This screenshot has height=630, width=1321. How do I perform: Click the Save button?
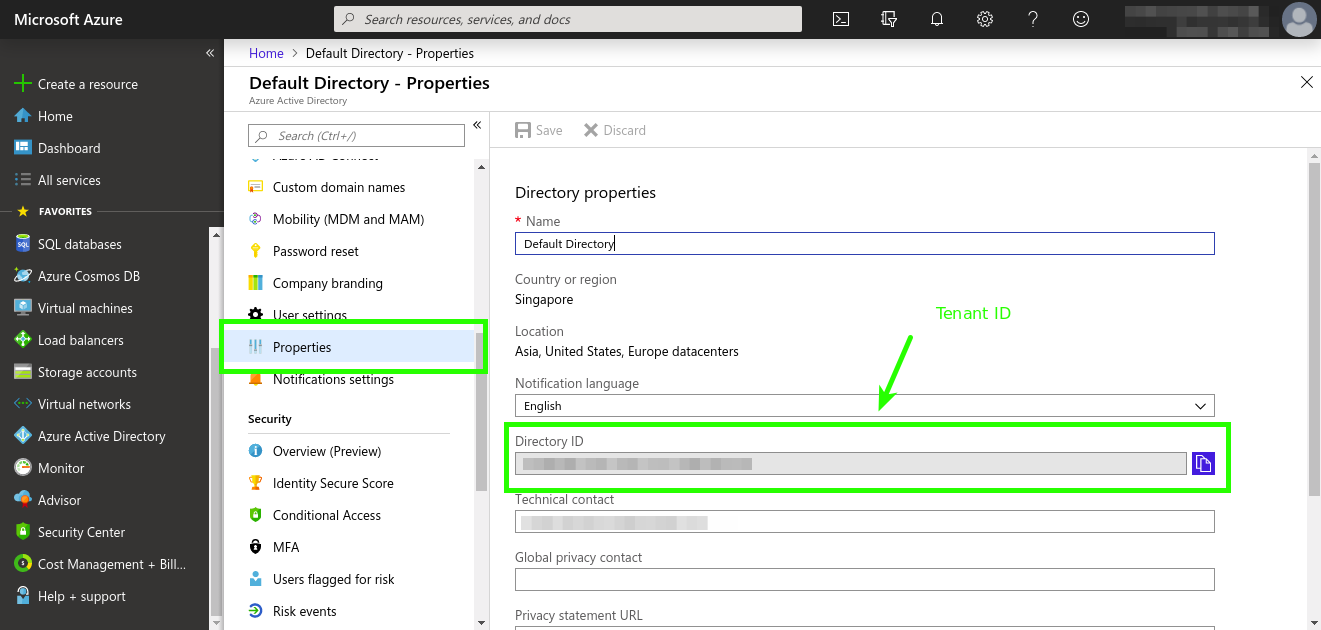pyautogui.click(x=538, y=130)
